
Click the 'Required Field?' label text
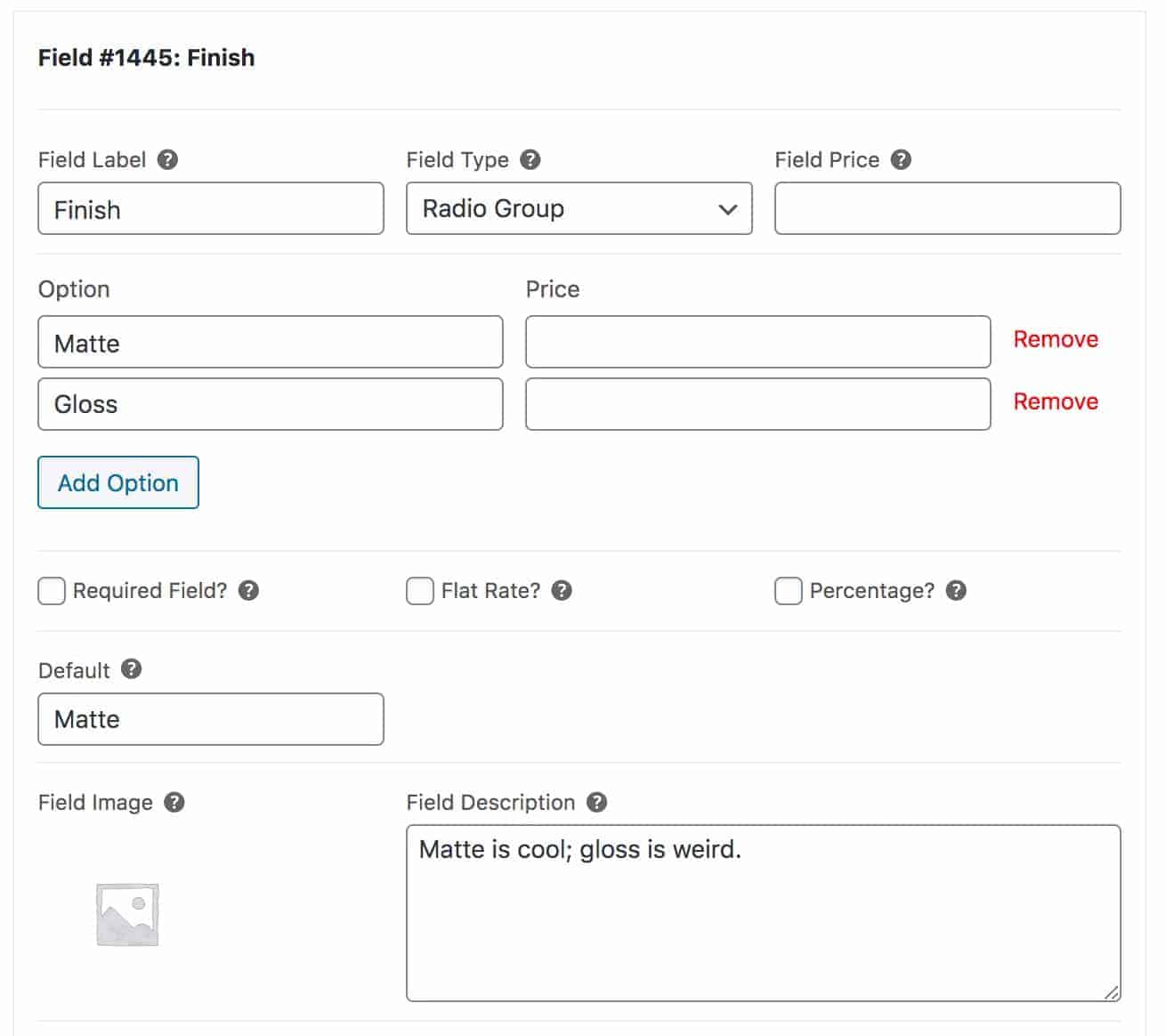(150, 591)
